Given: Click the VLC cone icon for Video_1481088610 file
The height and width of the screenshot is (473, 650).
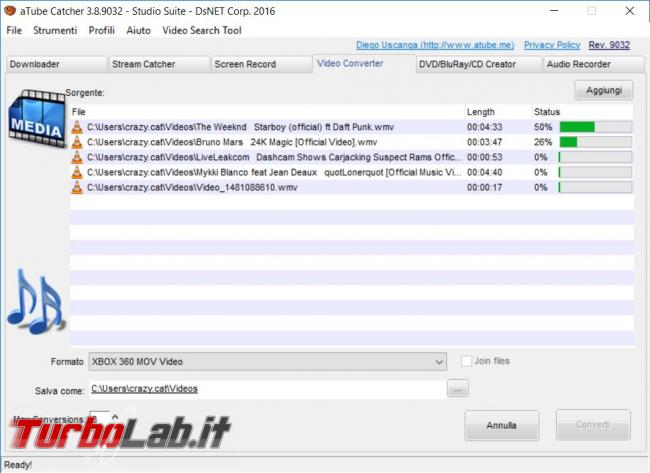Looking at the screenshot, I should (77, 187).
